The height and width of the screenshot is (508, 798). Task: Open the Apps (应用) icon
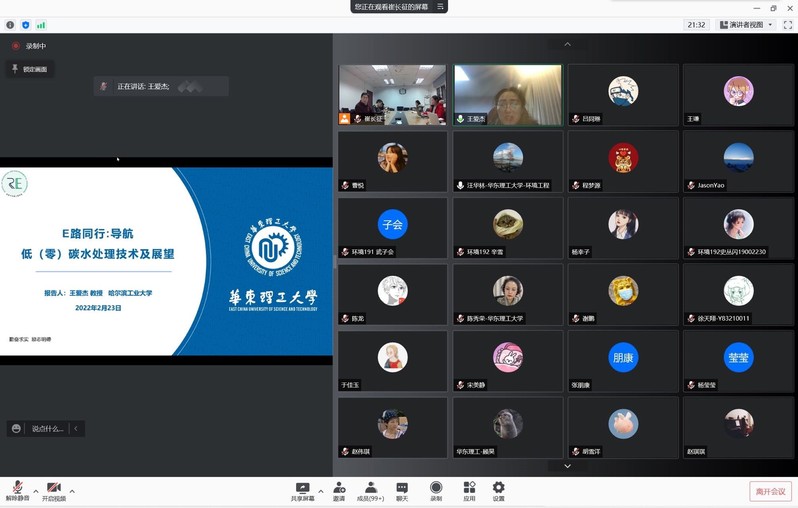click(468, 490)
